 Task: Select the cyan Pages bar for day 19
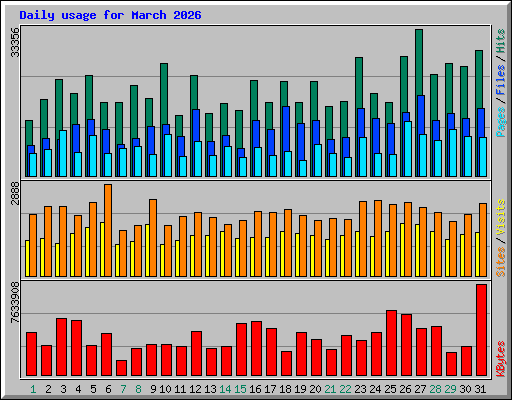pos(303,168)
